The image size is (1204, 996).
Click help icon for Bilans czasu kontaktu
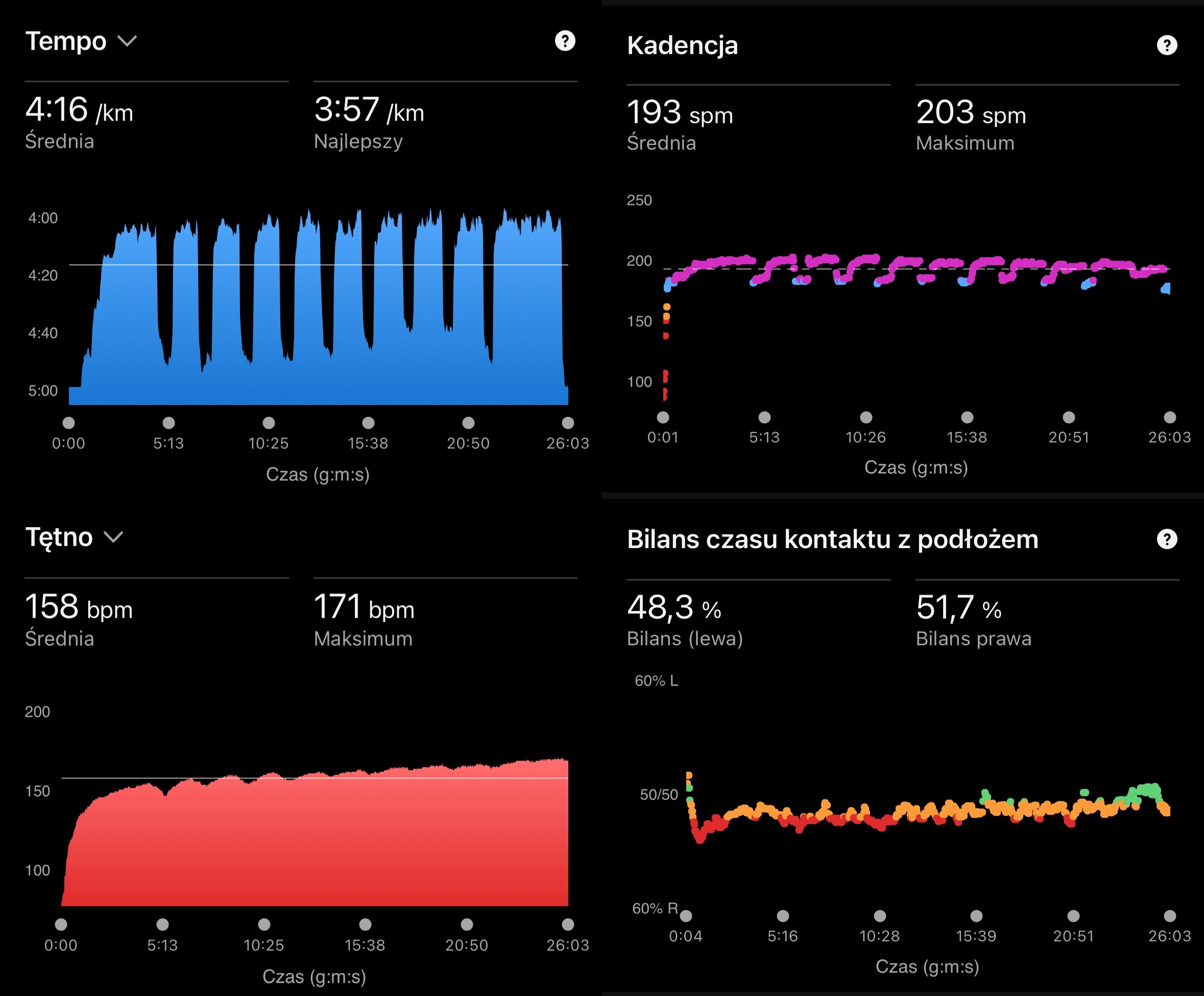pos(1166,539)
